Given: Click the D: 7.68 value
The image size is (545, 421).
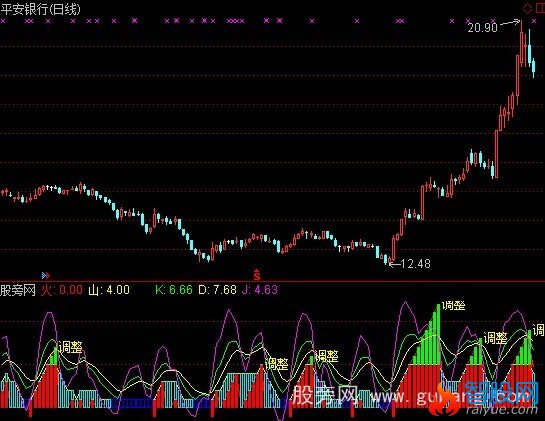Looking at the screenshot, I should pyautogui.click(x=217, y=290).
